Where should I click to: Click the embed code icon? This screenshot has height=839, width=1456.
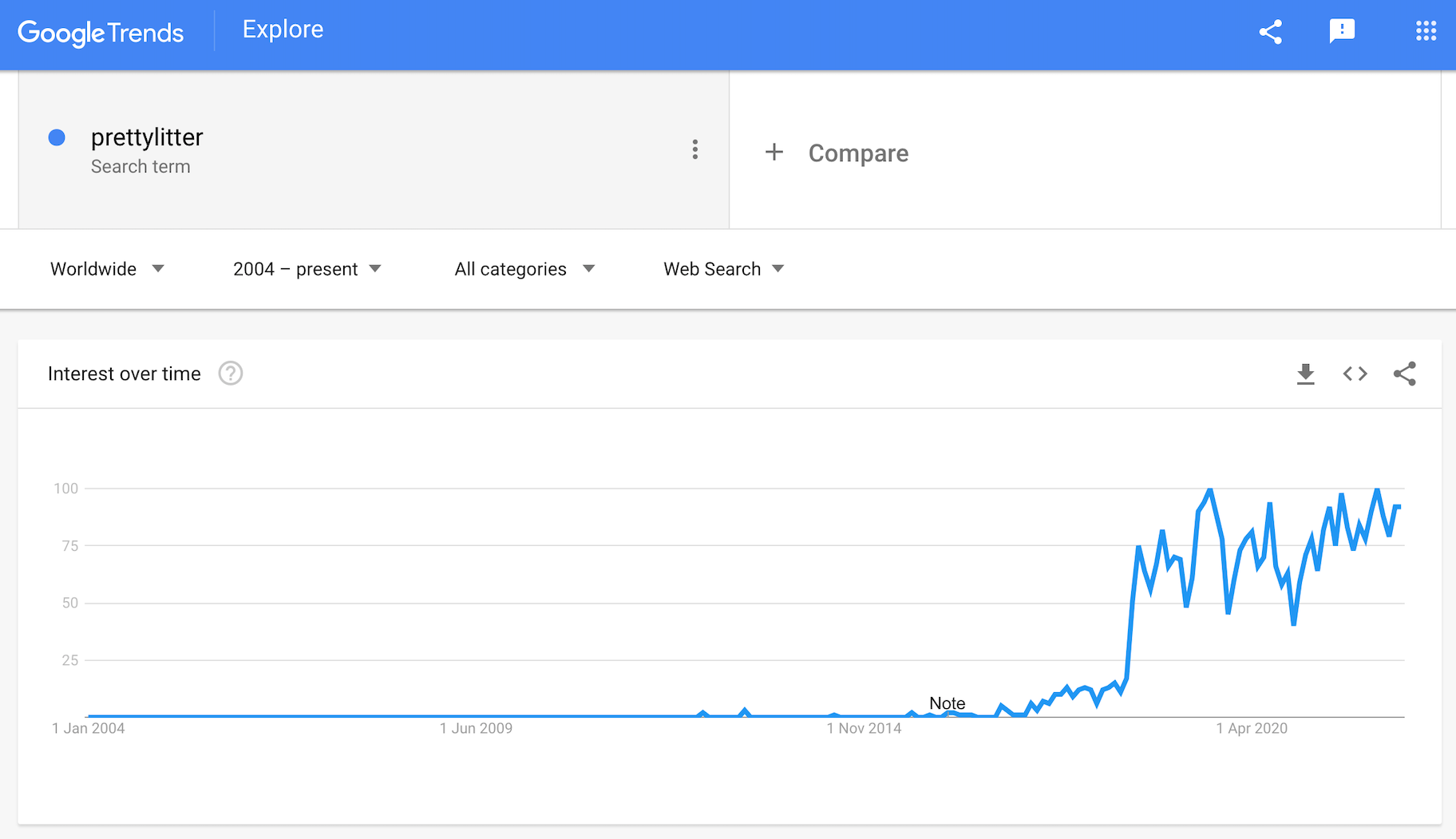[1355, 374]
